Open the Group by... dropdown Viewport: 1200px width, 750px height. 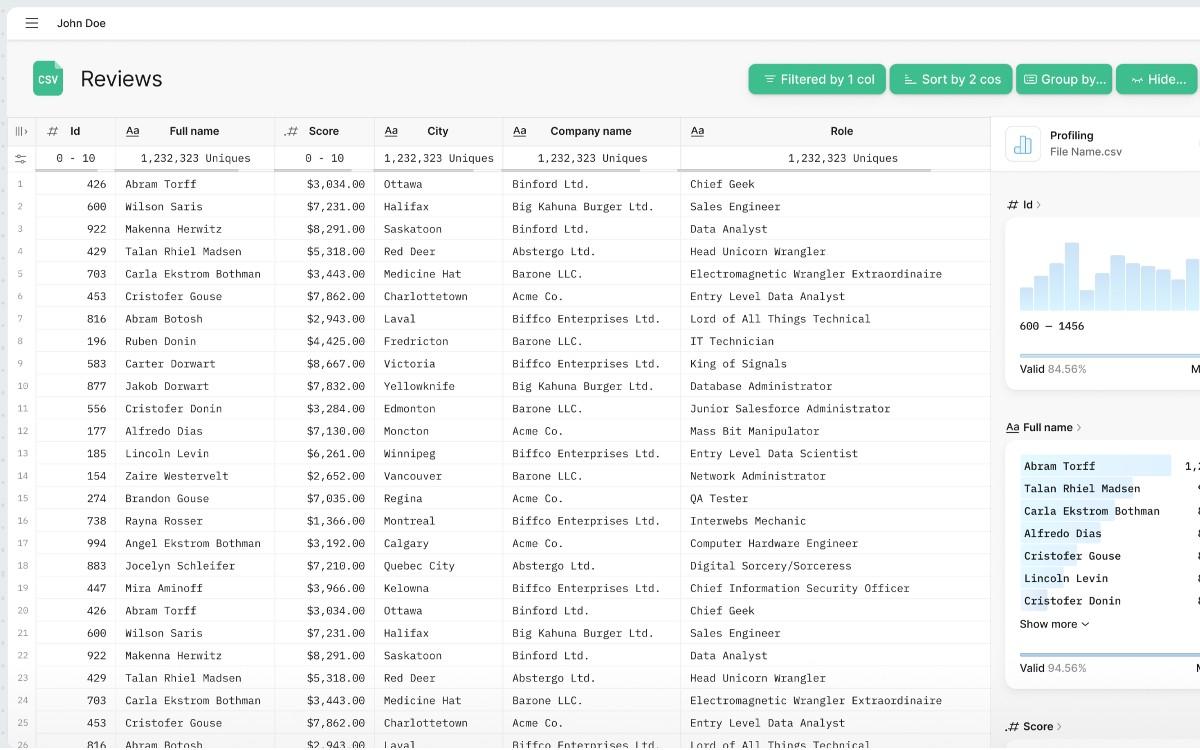point(1064,79)
